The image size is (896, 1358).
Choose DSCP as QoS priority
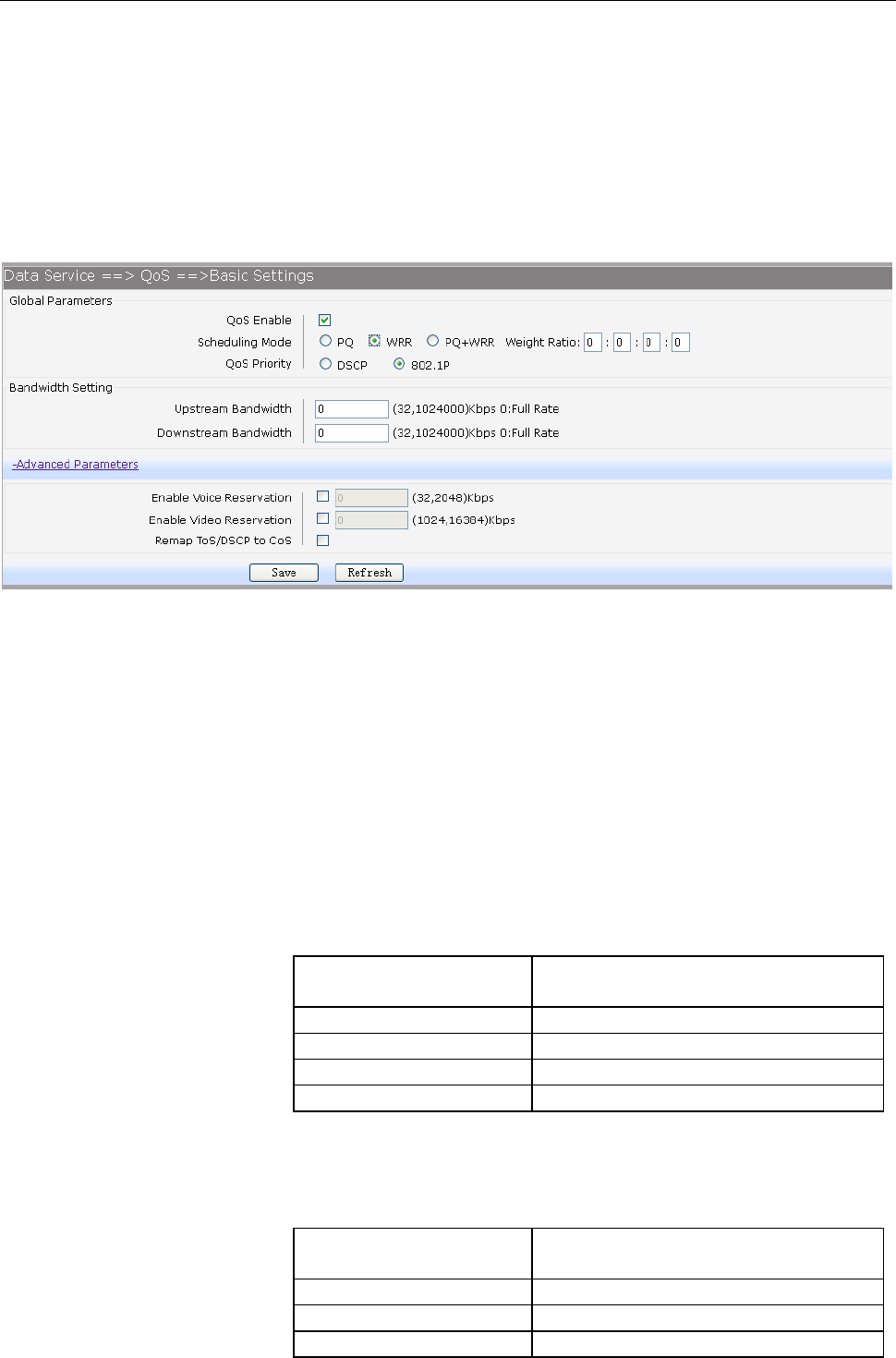(325, 364)
